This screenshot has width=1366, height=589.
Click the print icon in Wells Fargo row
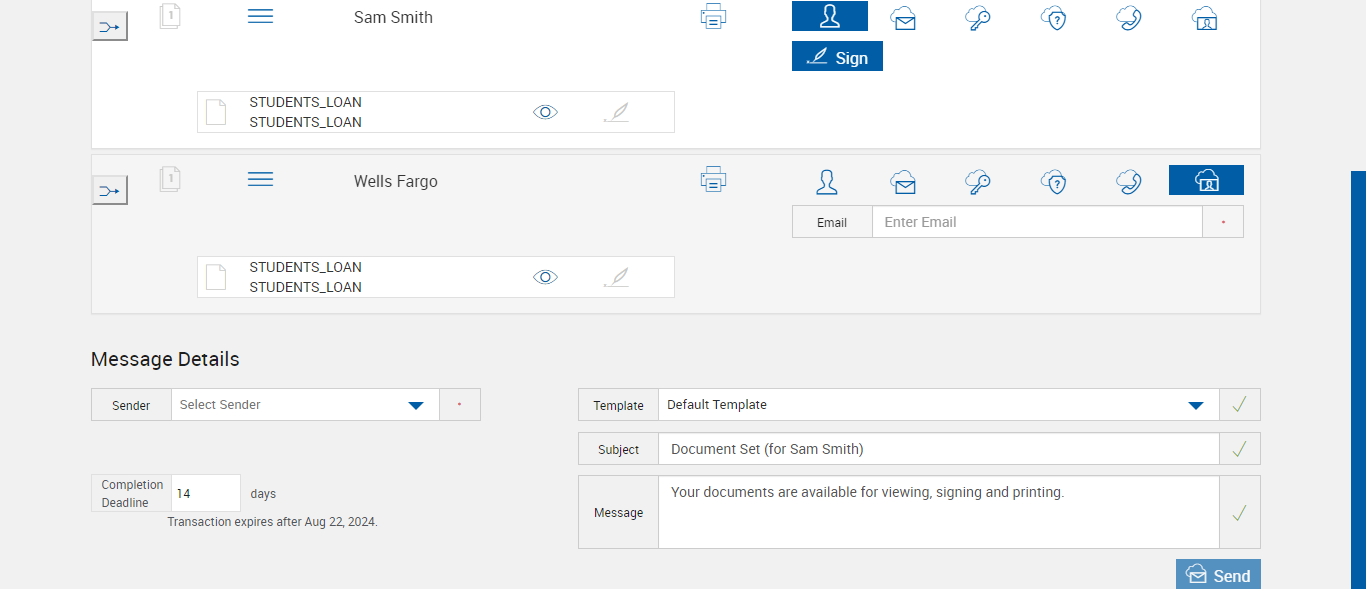[x=713, y=180]
